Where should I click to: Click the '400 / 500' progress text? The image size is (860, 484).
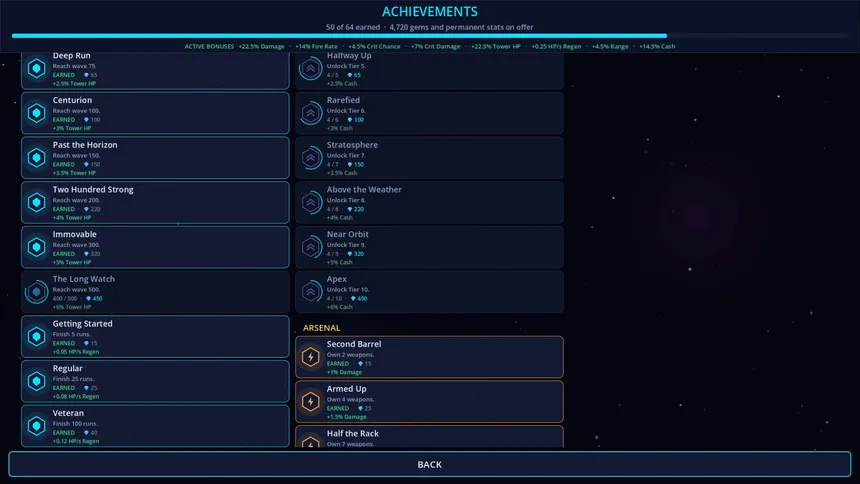65,299
